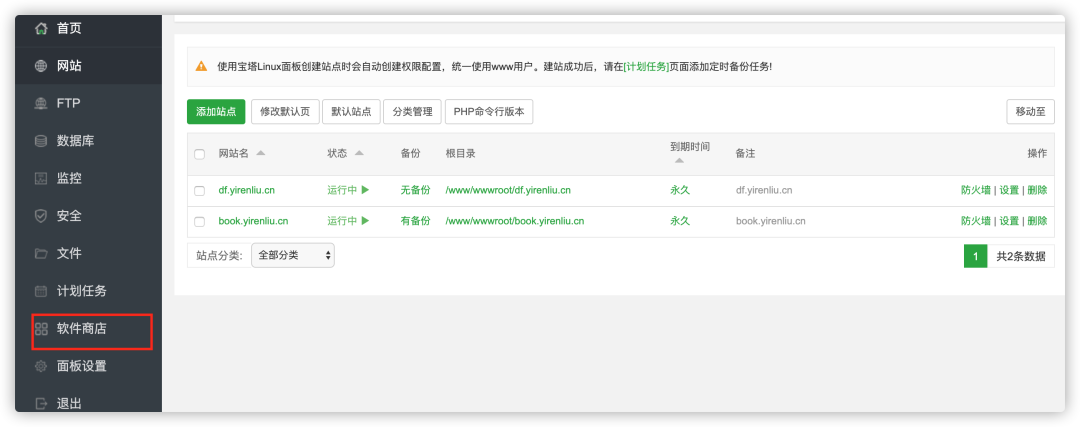
Task: Click the 备注 cell book.yirenliu.cn
Action: 771,221
